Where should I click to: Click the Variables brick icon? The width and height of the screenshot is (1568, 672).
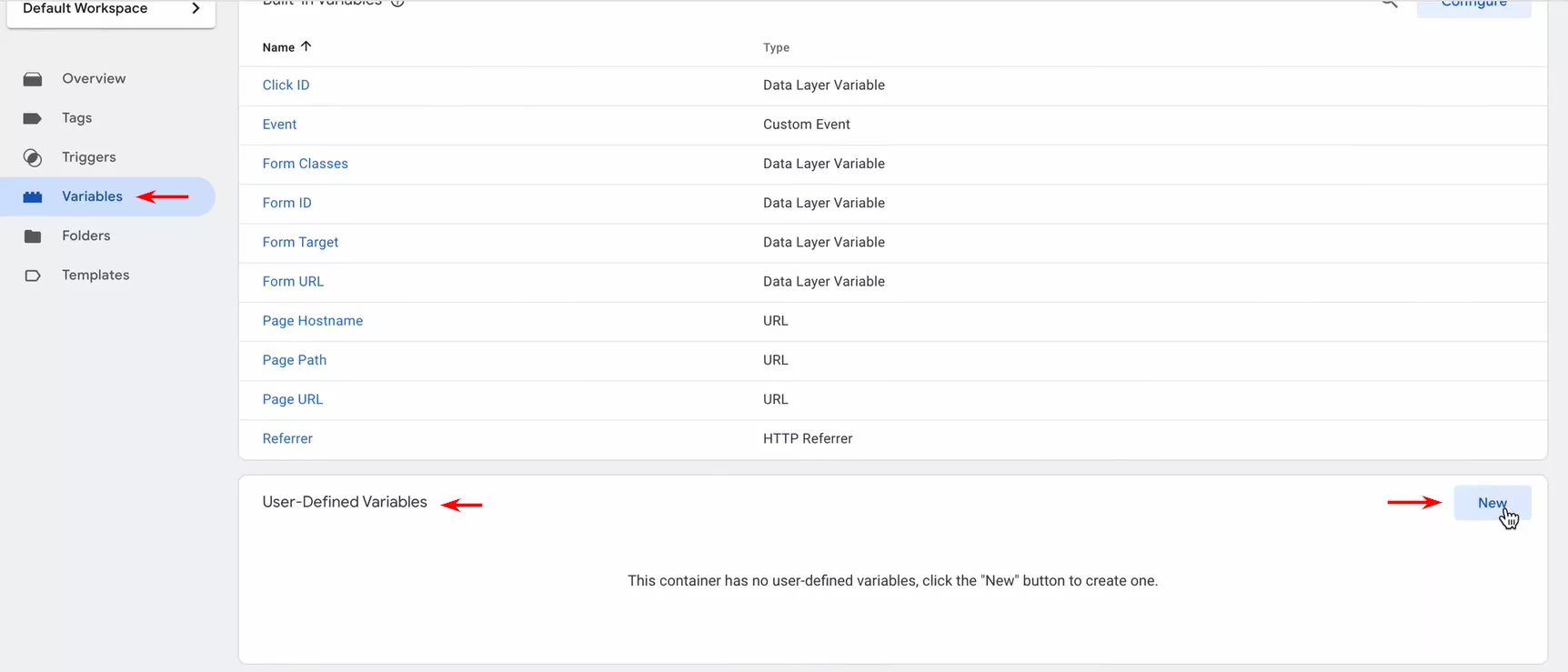click(x=33, y=197)
